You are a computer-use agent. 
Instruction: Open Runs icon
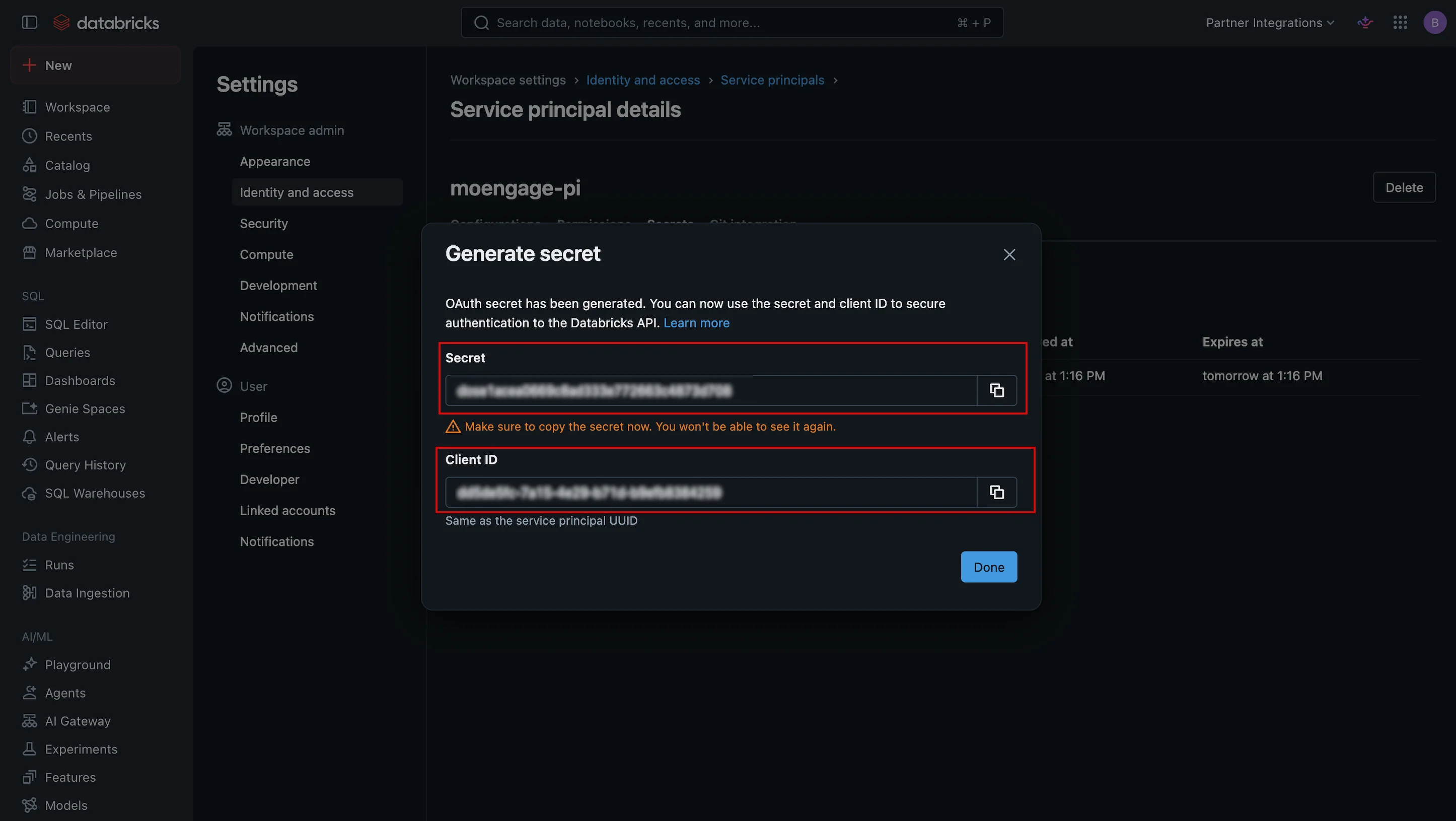point(29,564)
